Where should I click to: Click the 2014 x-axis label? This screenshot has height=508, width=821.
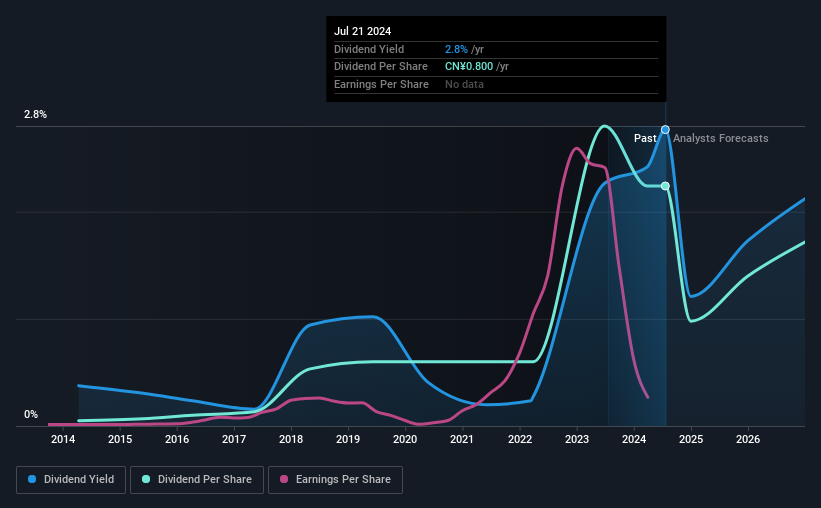click(63, 439)
